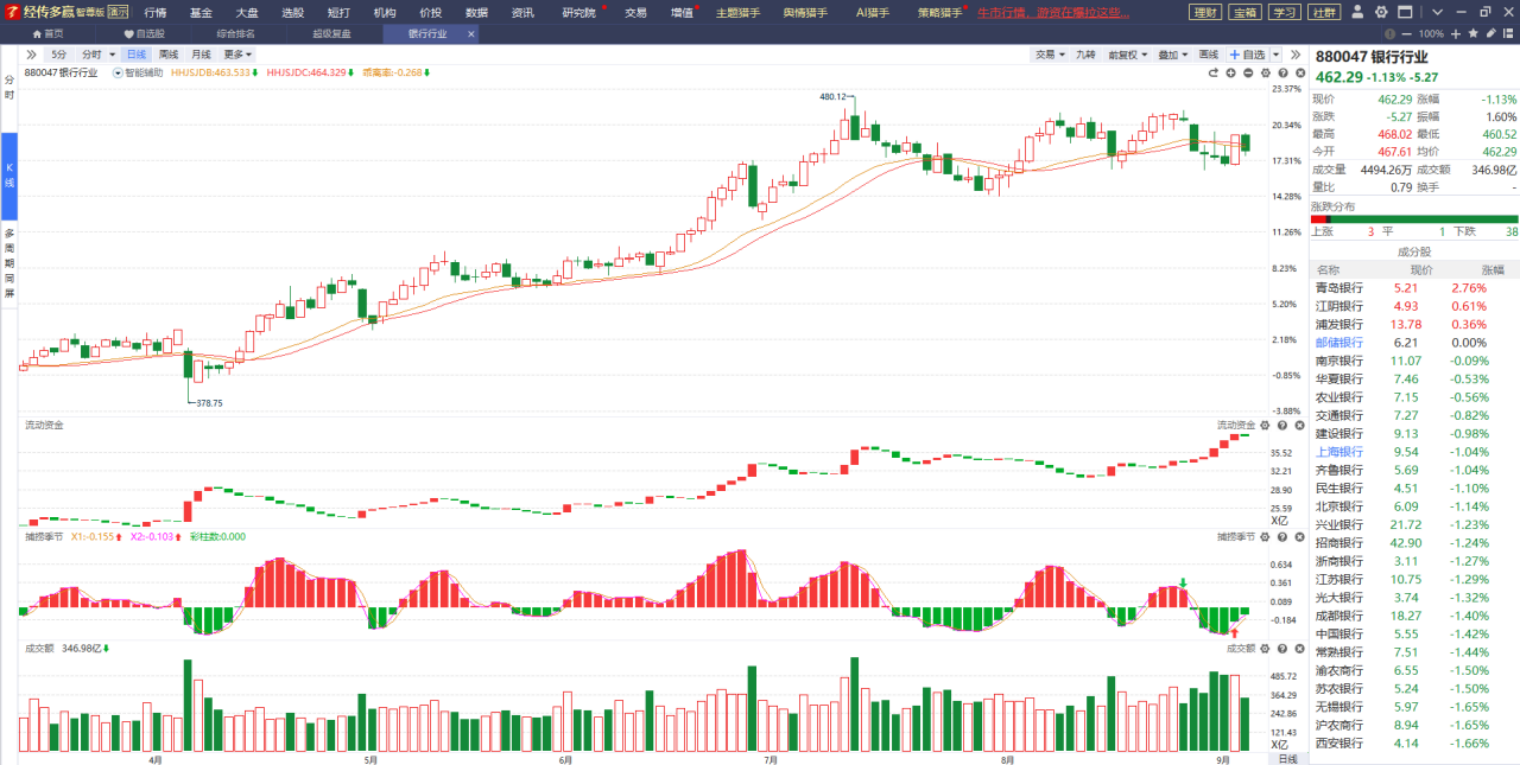Select the 月线 period

pos(201,54)
